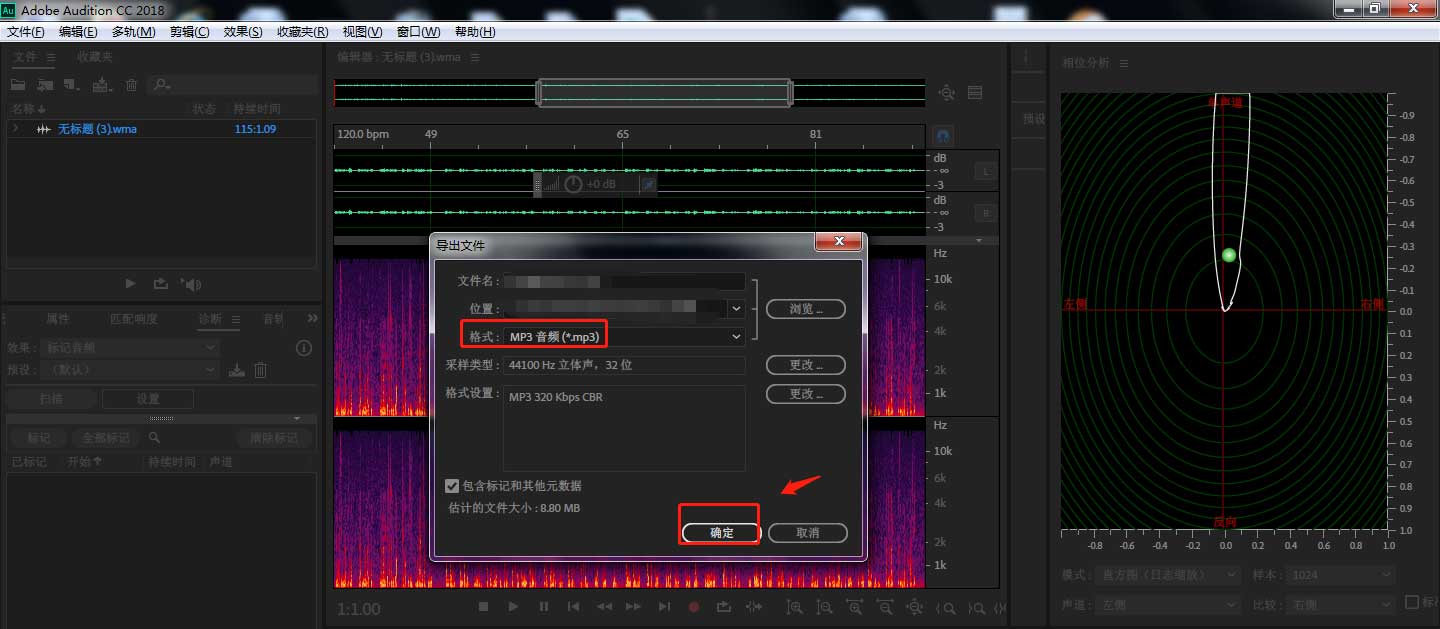
Task: Toggle the auto-play speaker icon in files panel
Action: click(191, 283)
